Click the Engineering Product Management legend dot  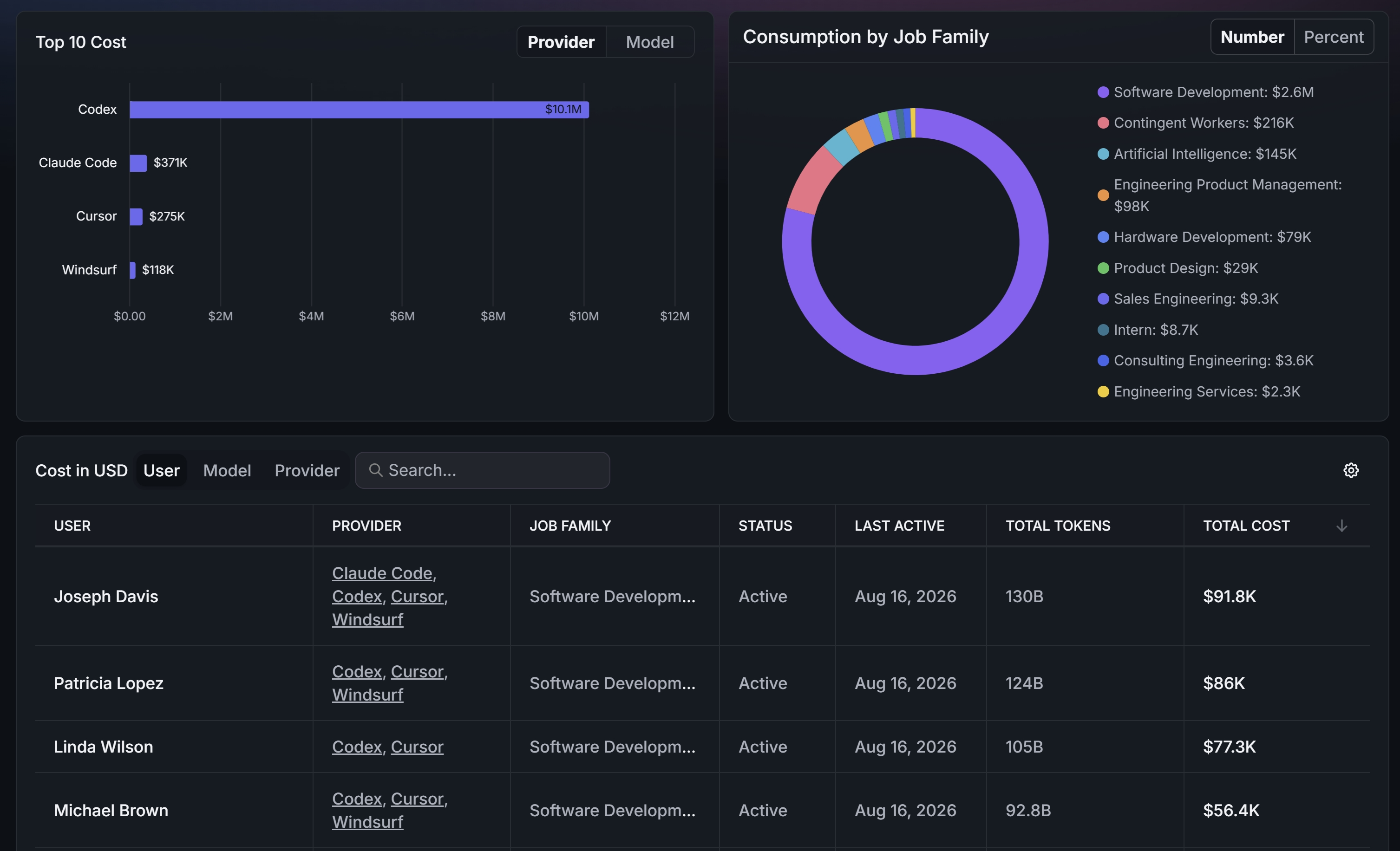pos(1103,195)
